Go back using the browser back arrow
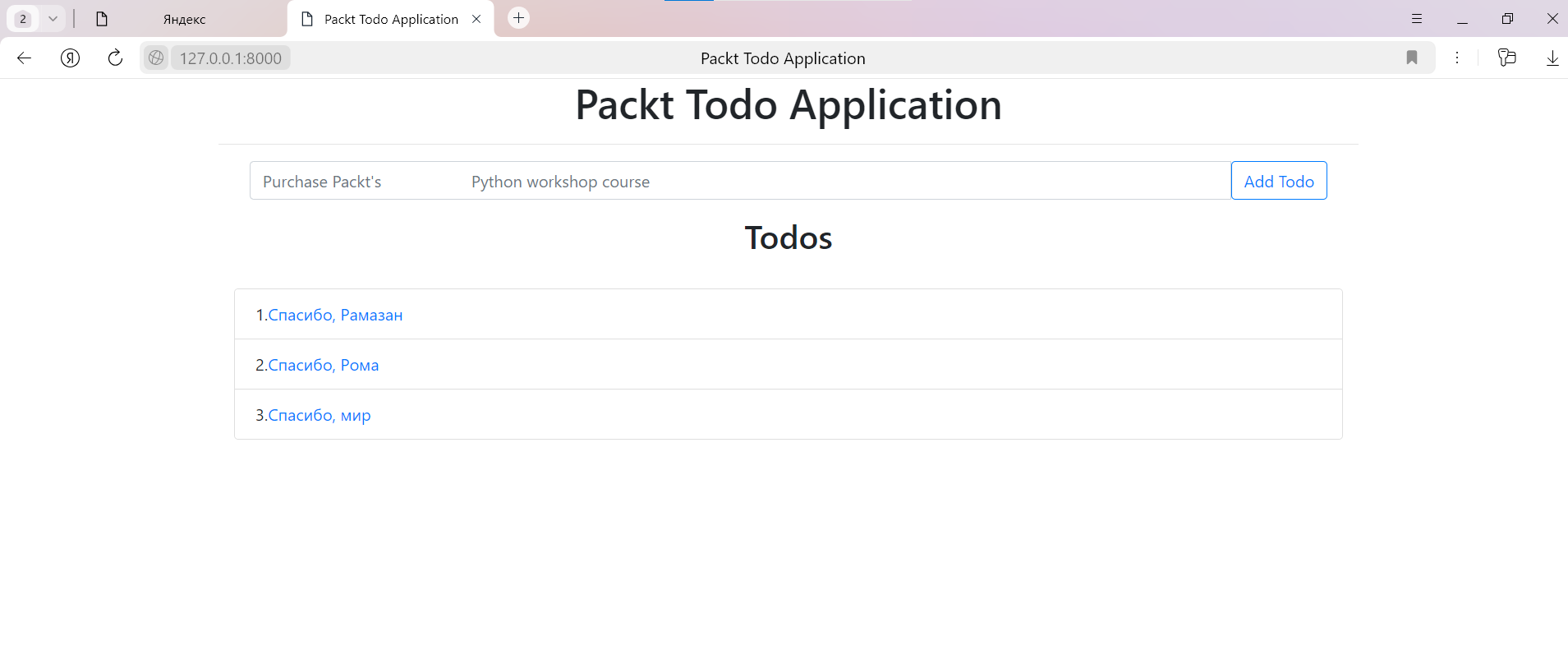Image resolution: width=1568 pixels, height=664 pixels. pos(24,58)
